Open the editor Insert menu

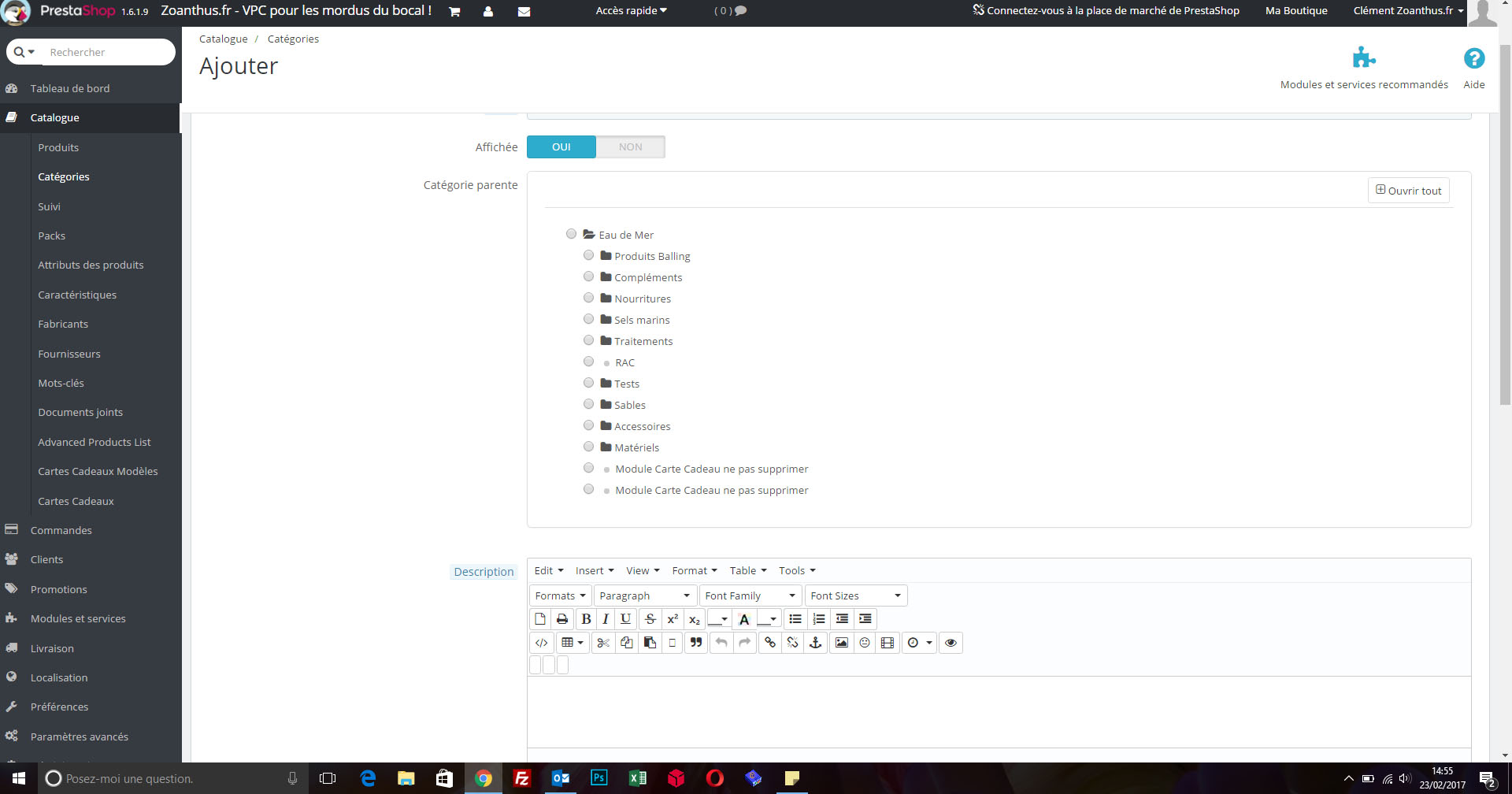595,571
